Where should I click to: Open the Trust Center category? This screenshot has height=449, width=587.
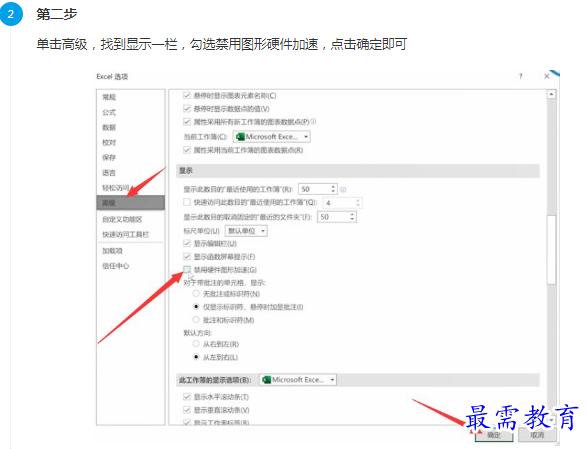tap(116, 266)
